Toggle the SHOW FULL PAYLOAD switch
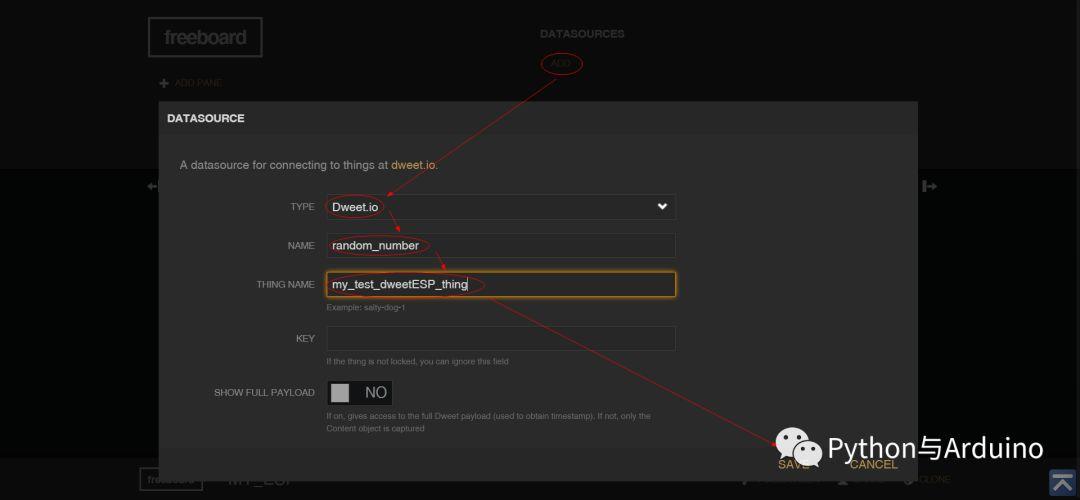The image size is (1080, 500). (x=360, y=393)
